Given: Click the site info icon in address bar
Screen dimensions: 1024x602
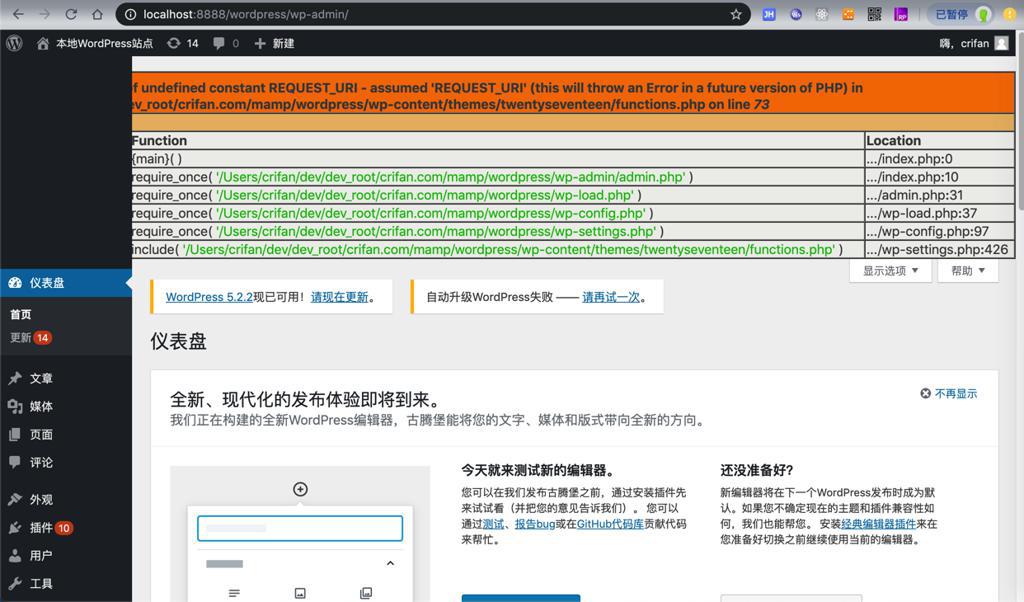Looking at the screenshot, I should tap(130, 14).
